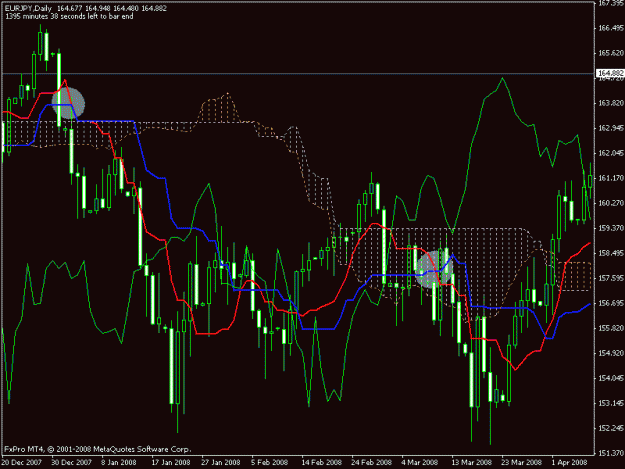This screenshot has height=469, width=625.
Task: Click the 20 Dec 2007 date label
Action: pos(22,463)
